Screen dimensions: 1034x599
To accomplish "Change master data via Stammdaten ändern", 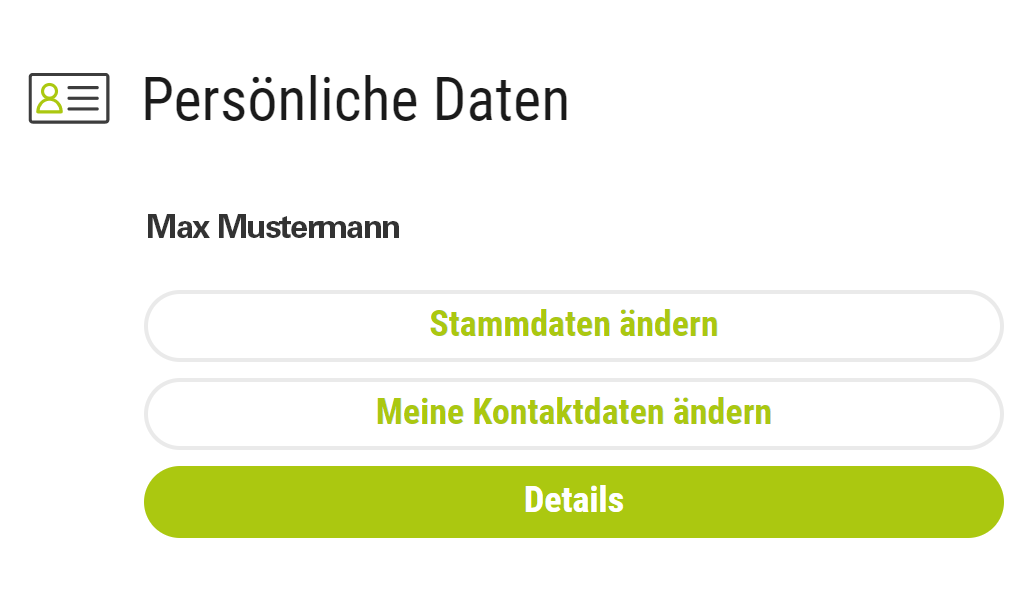I will pyautogui.click(x=573, y=325).
